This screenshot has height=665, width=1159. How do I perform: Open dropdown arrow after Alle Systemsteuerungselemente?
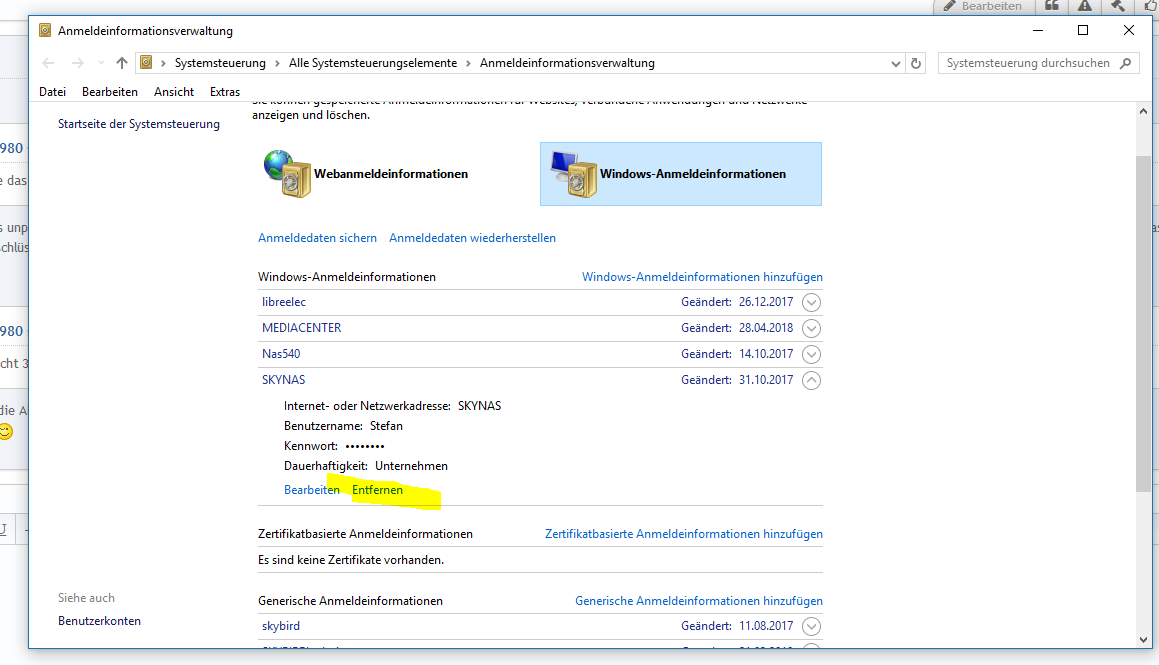[x=469, y=64]
